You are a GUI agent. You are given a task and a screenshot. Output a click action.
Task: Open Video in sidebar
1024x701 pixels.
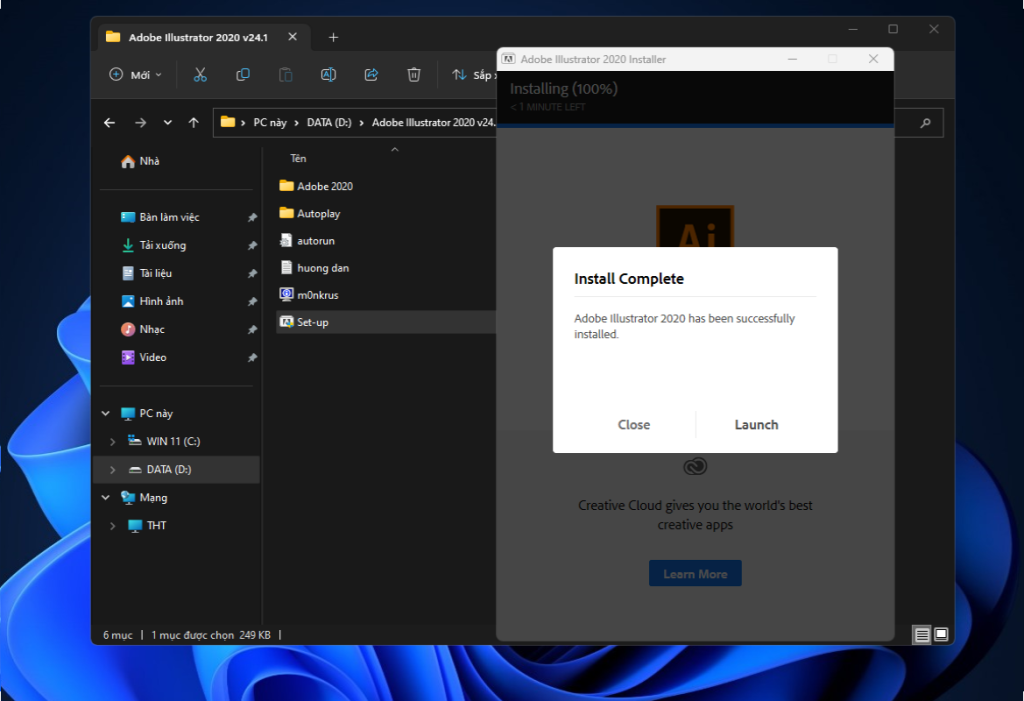coord(144,357)
